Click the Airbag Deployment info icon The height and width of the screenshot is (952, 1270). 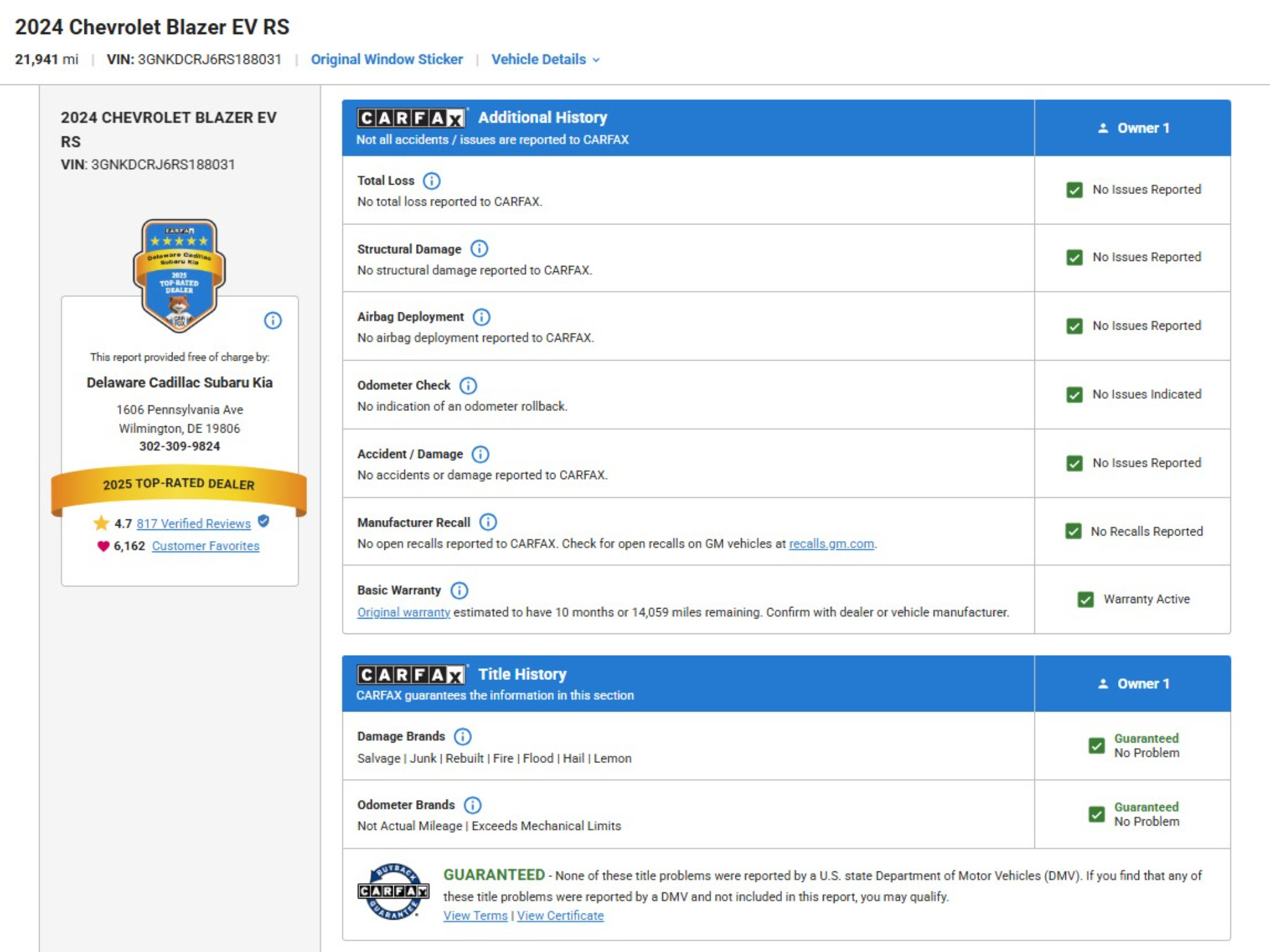pos(481,317)
